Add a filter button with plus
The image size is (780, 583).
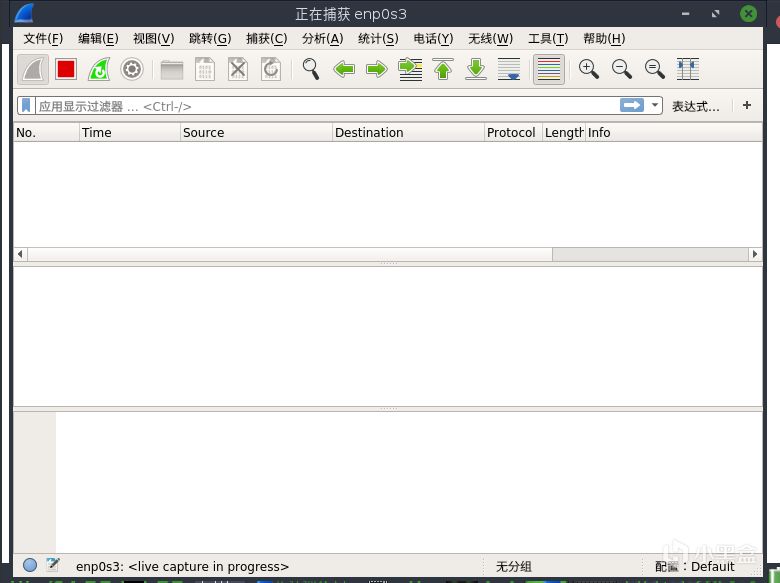pyautogui.click(x=747, y=105)
